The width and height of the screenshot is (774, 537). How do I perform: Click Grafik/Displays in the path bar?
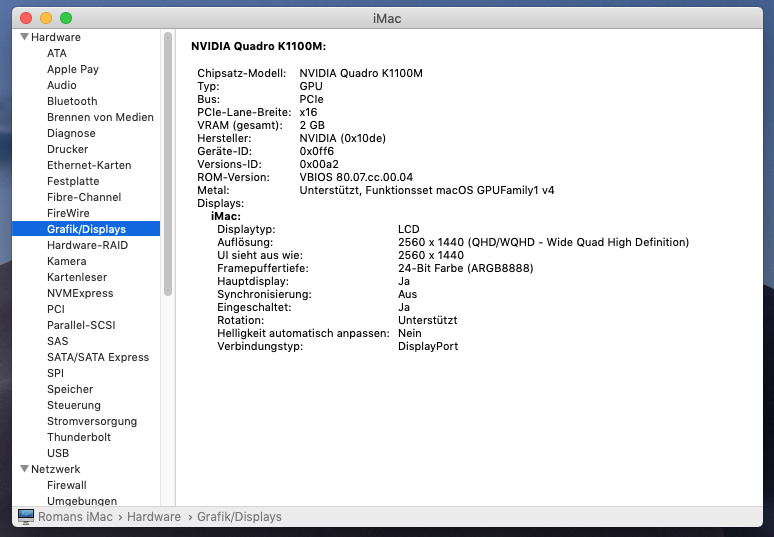pyautogui.click(x=239, y=517)
